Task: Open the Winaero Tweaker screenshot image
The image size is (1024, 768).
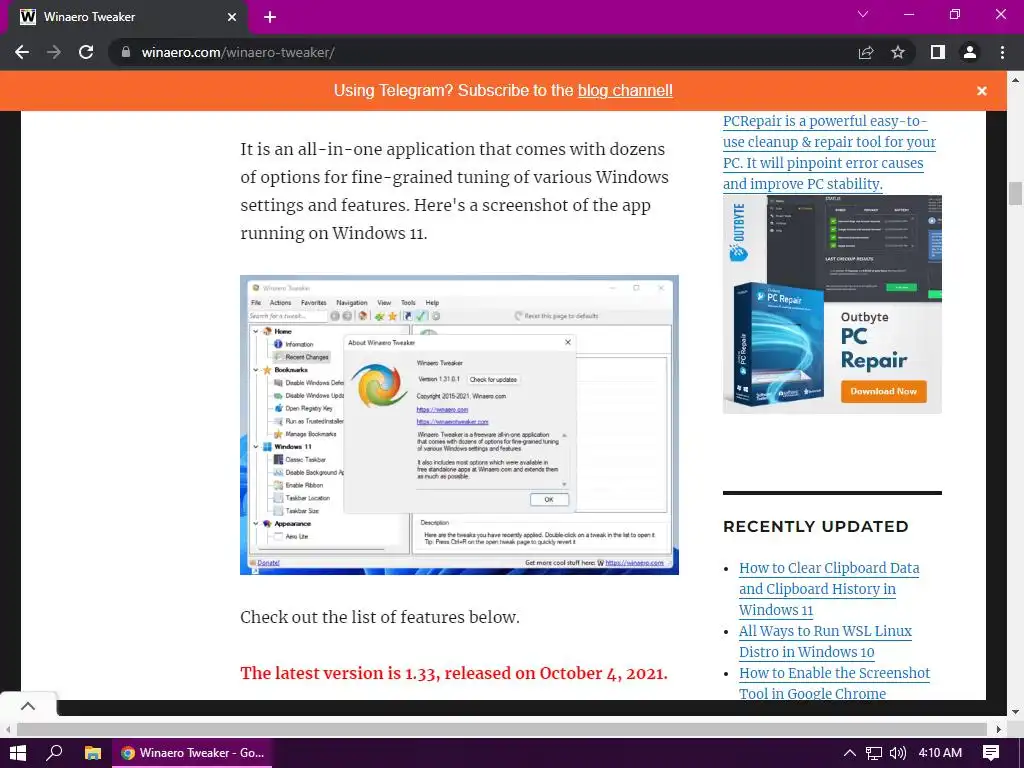Action: pos(459,425)
